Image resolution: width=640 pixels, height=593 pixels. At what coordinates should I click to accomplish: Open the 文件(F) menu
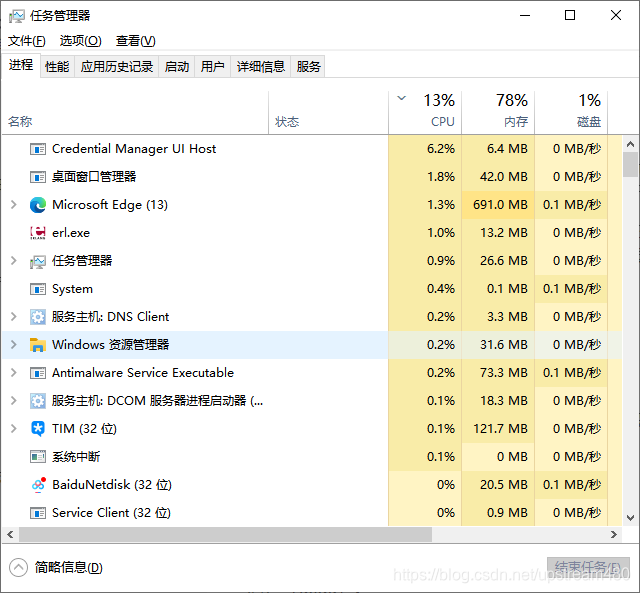pyautogui.click(x=27, y=41)
